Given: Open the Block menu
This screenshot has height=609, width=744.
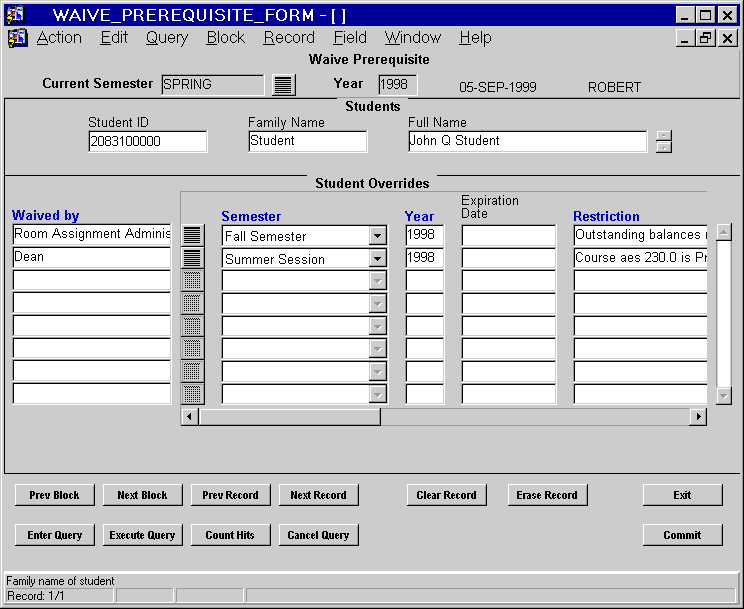Looking at the screenshot, I should click(225, 37).
